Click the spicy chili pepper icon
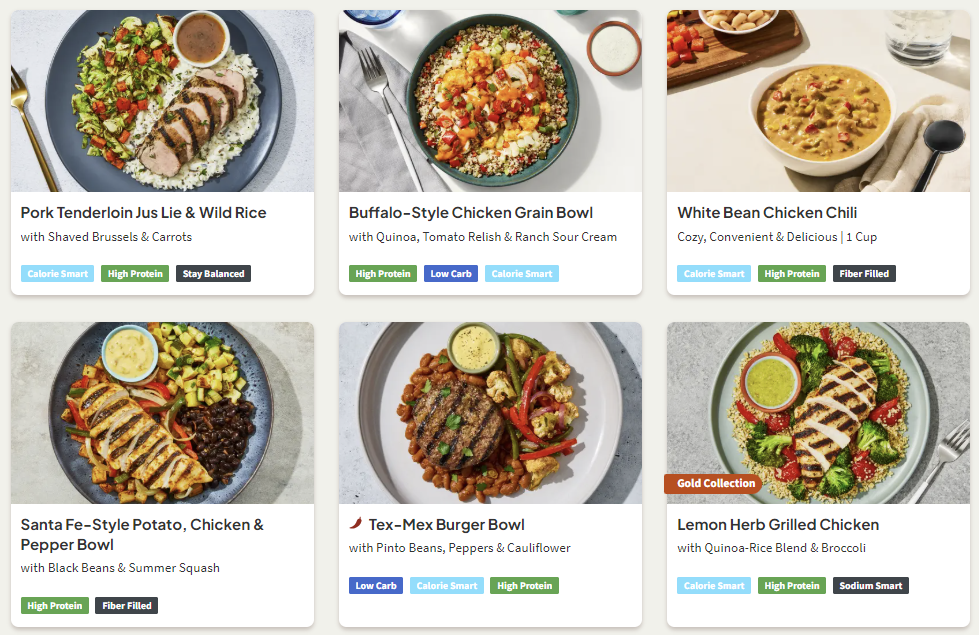 tap(356, 523)
